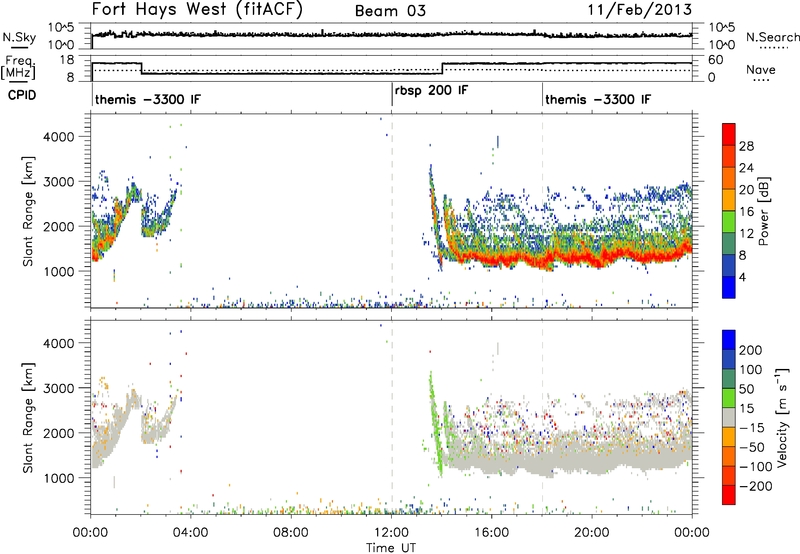The width and height of the screenshot is (800, 554).
Task: Click the 'rbsp 200 IF' label
Action: click(x=431, y=90)
